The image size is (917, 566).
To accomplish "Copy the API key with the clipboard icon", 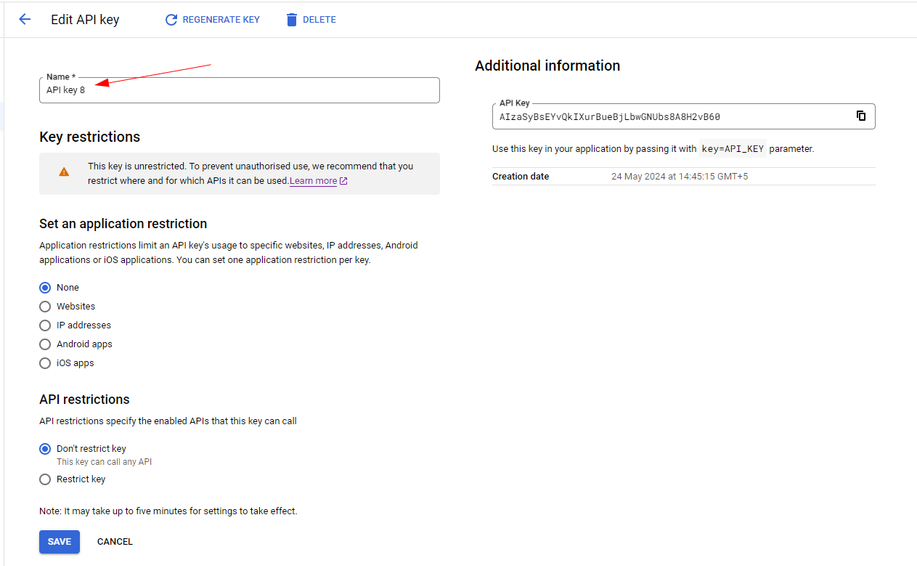I will (x=861, y=116).
